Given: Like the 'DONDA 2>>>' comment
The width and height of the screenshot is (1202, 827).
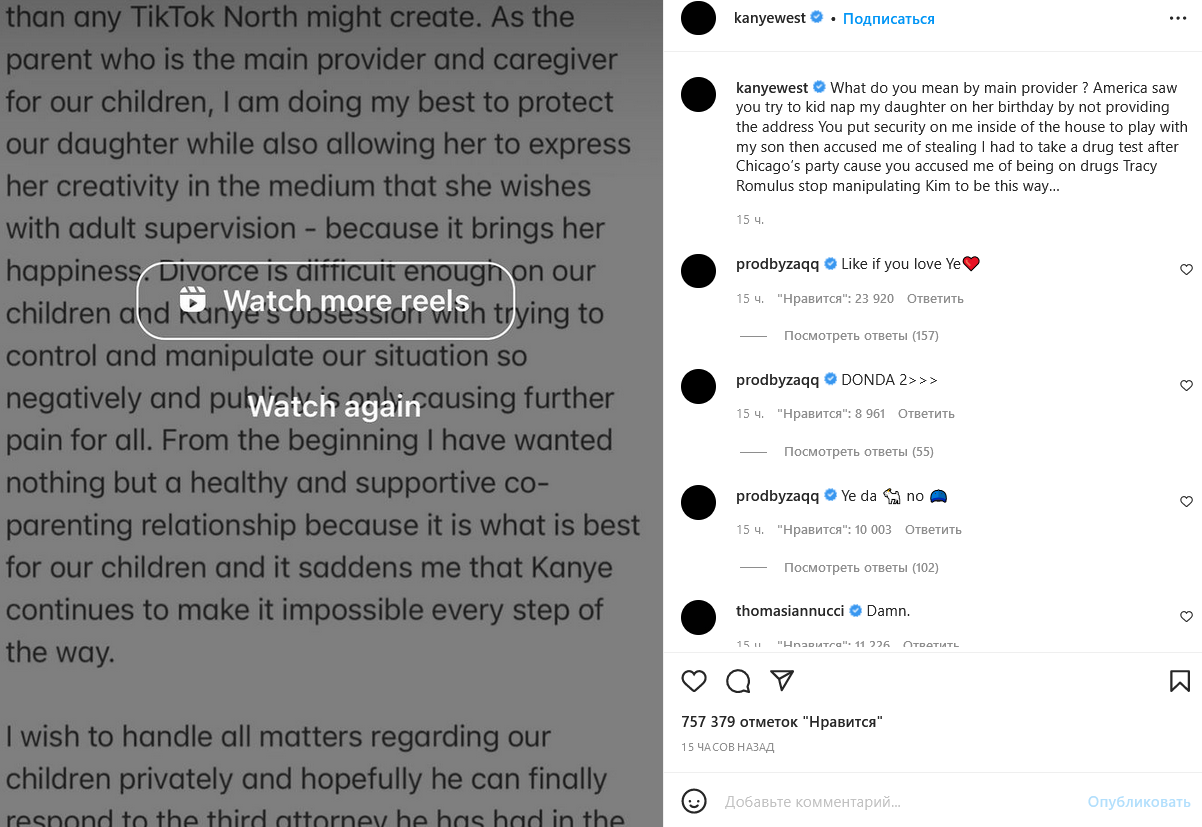Looking at the screenshot, I should point(1186,386).
